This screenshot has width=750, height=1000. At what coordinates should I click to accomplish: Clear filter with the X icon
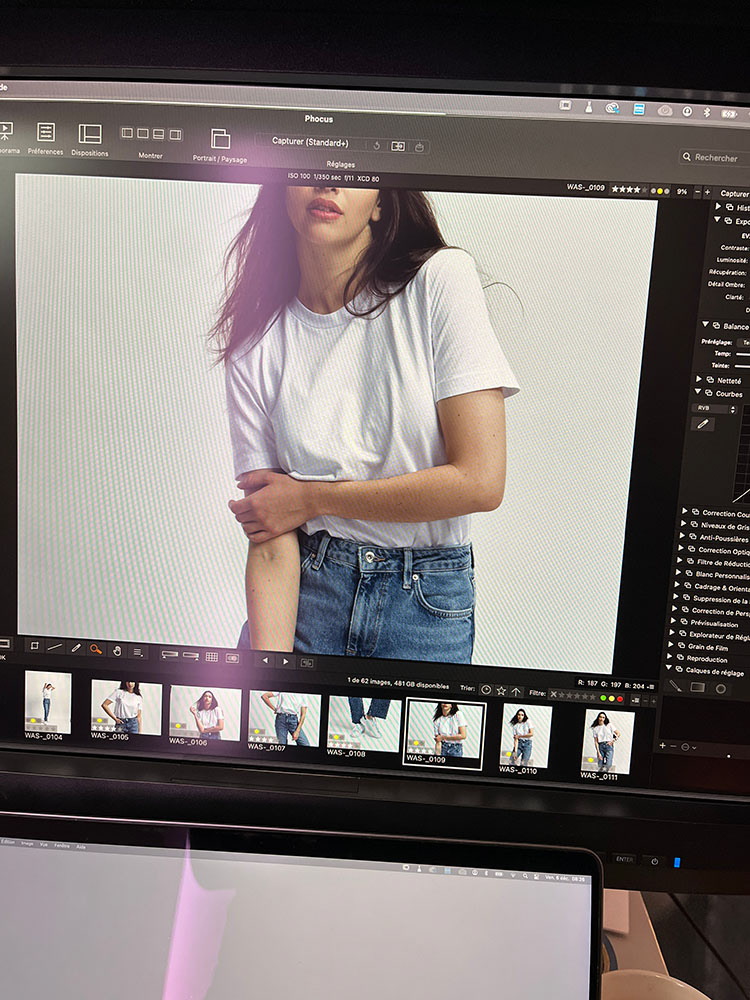pos(554,694)
